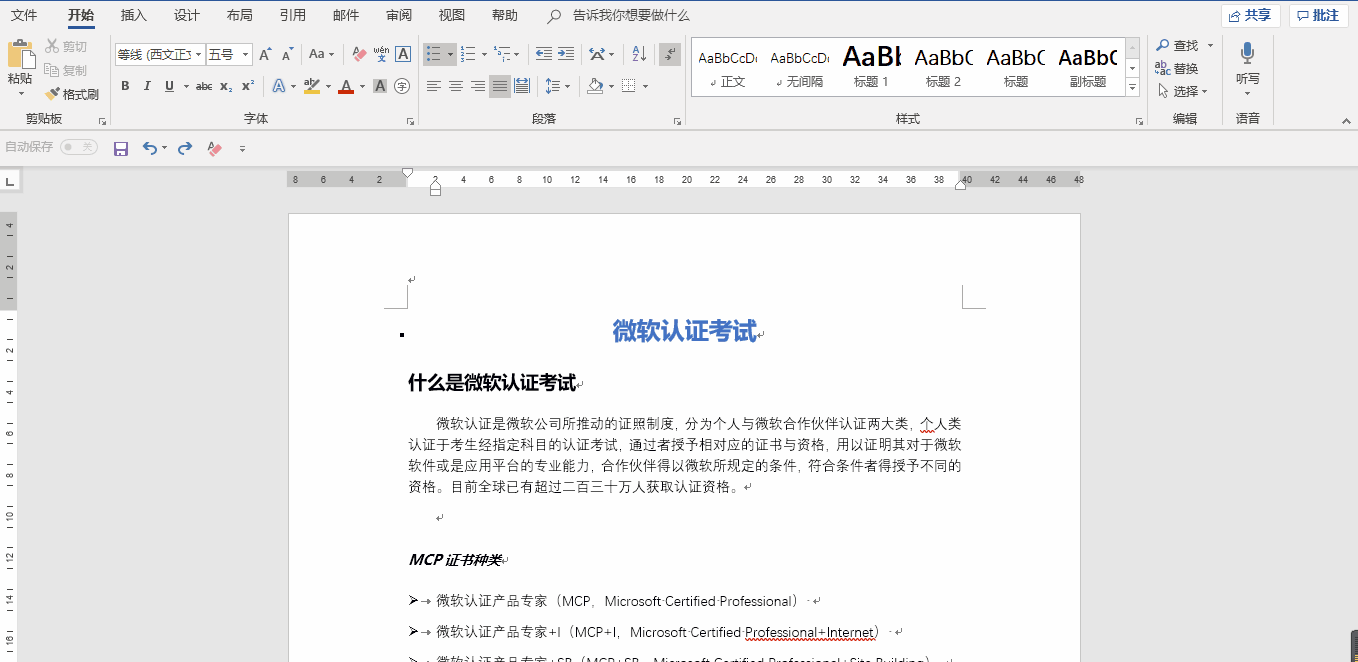The height and width of the screenshot is (662, 1358).
Task: Click the Undo arrow icon
Action: pyautogui.click(x=149, y=148)
